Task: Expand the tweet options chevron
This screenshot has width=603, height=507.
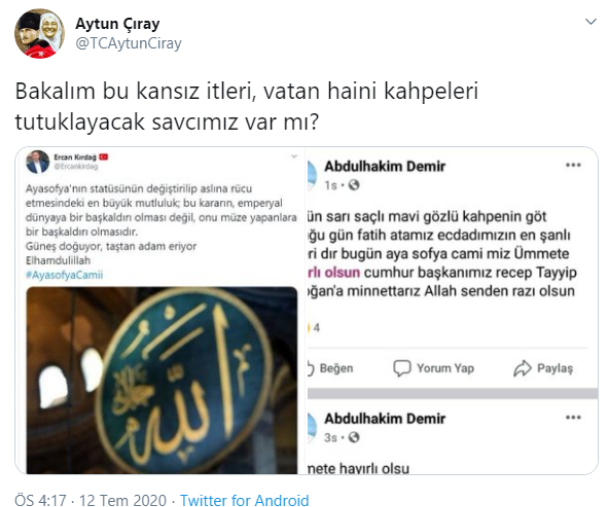Action: coord(590,22)
